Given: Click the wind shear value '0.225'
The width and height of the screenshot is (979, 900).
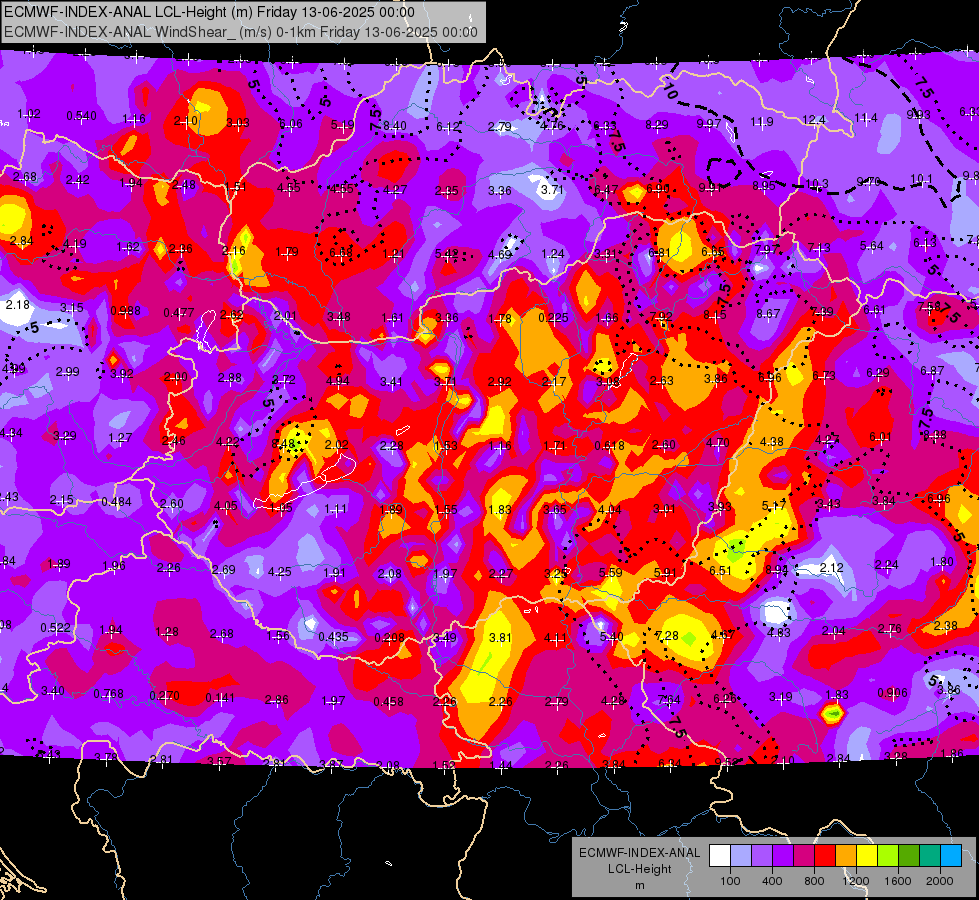Looking at the screenshot, I should (553, 318).
